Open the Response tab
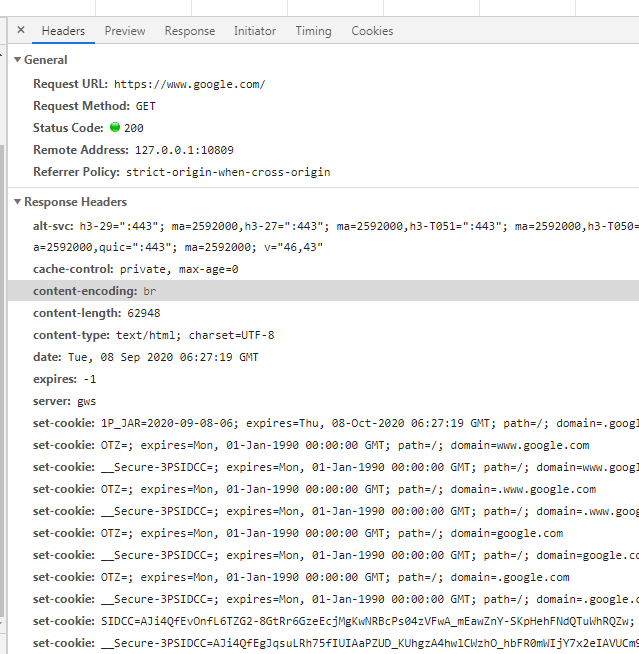 [190, 31]
